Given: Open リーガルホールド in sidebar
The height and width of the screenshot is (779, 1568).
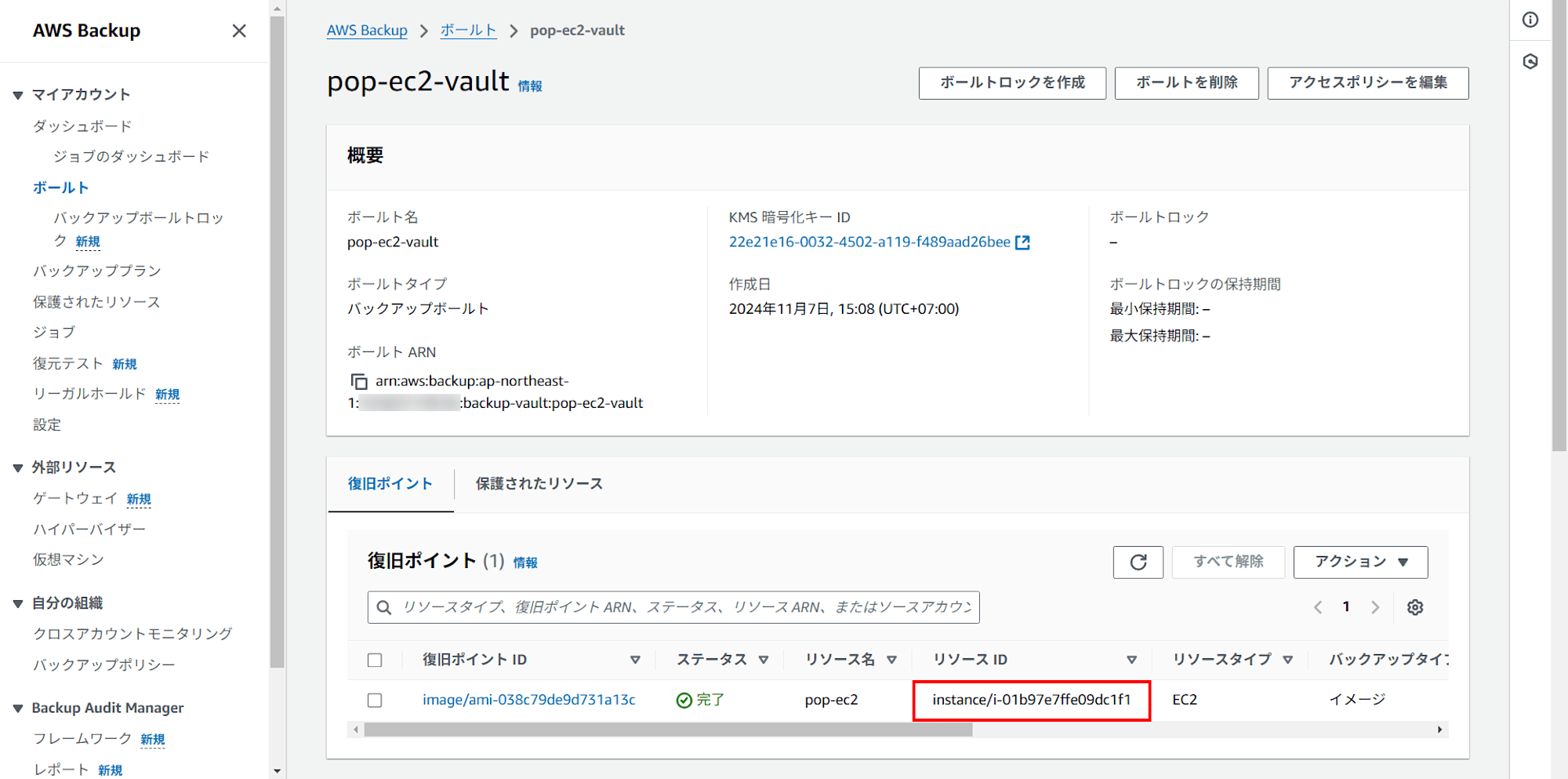Looking at the screenshot, I should [89, 394].
